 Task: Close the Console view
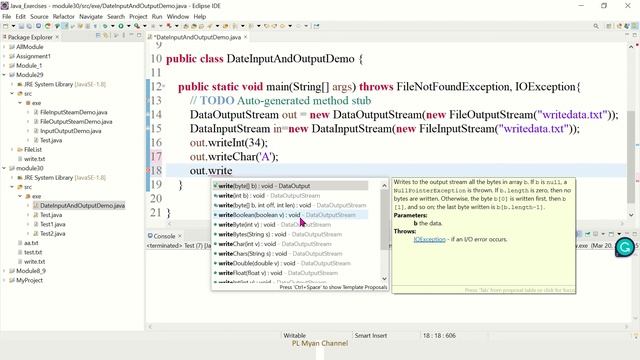point(180,236)
